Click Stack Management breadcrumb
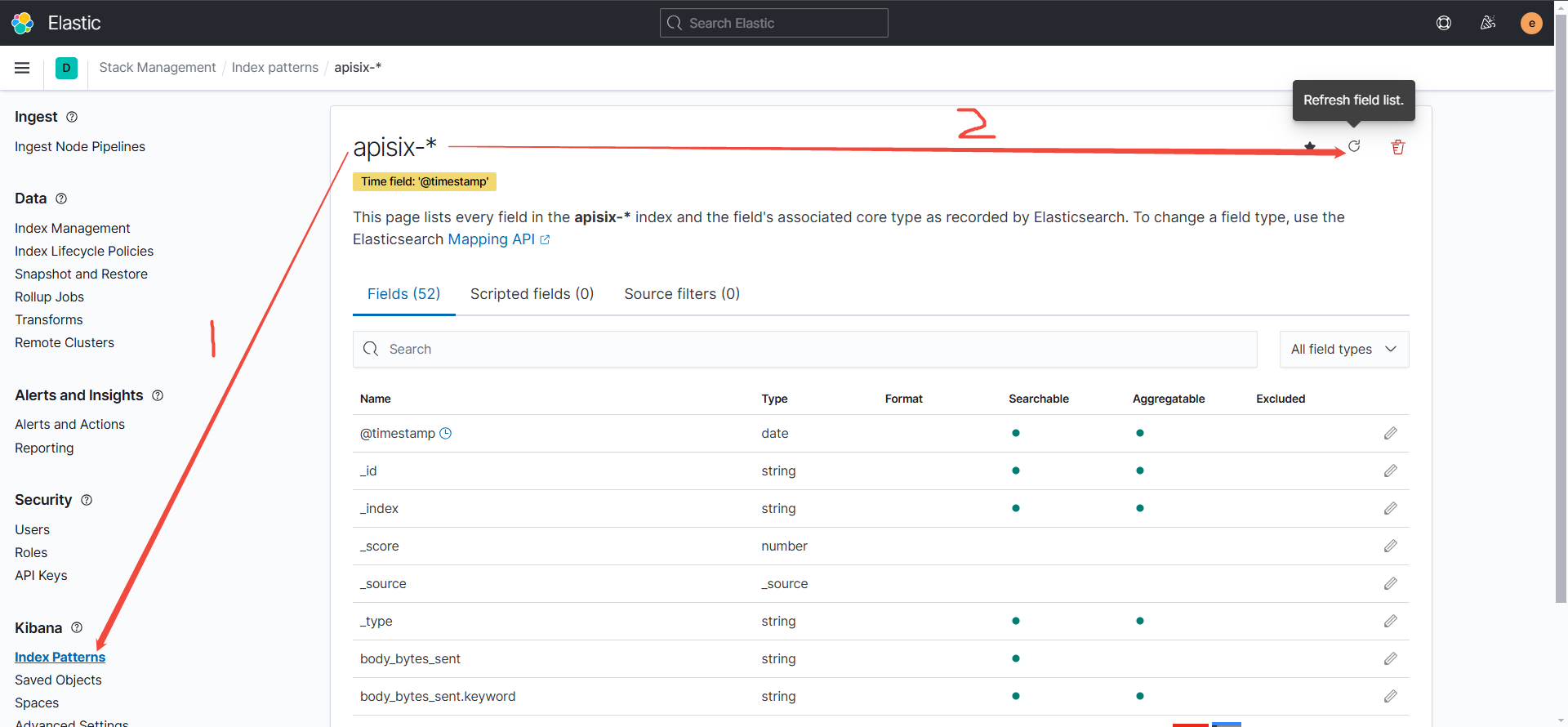Image resolution: width=1568 pixels, height=727 pixels. coord(158,67)
